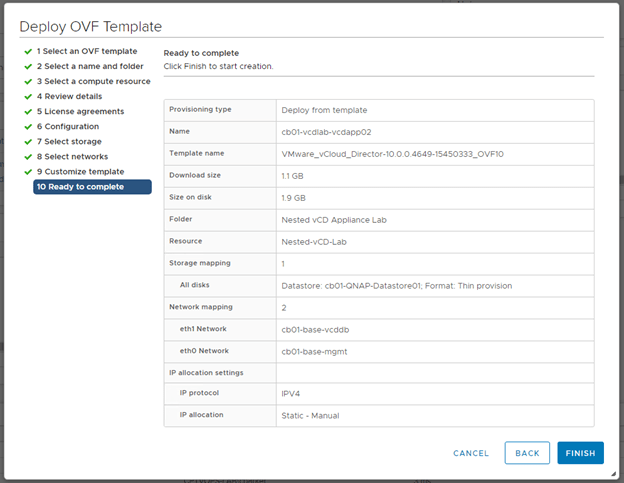The image size is (624, 483).
Task: Click checkmark icon beside Select networks
Action: point(26,157)
